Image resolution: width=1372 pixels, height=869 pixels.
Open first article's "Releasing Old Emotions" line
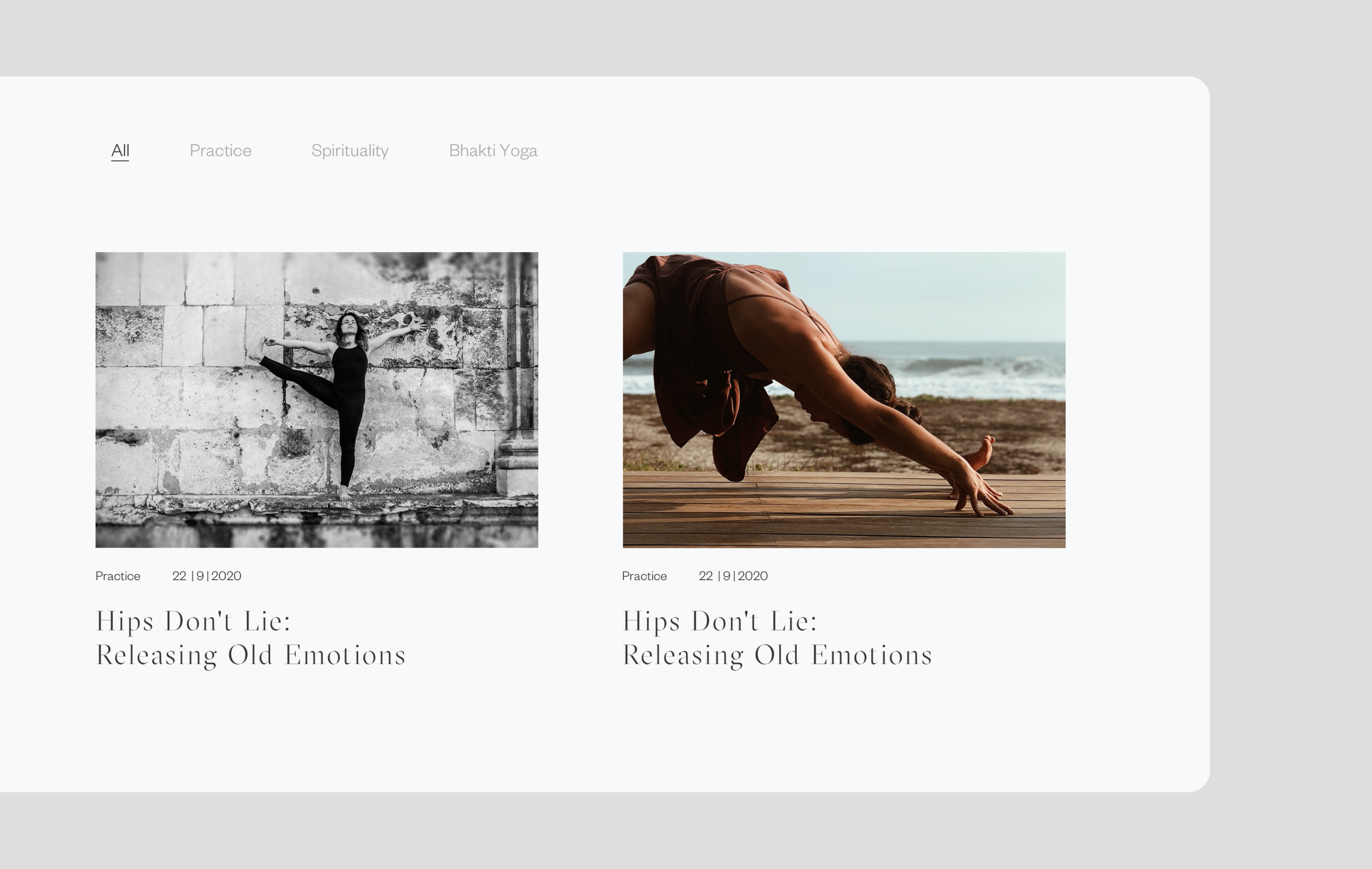251,655
